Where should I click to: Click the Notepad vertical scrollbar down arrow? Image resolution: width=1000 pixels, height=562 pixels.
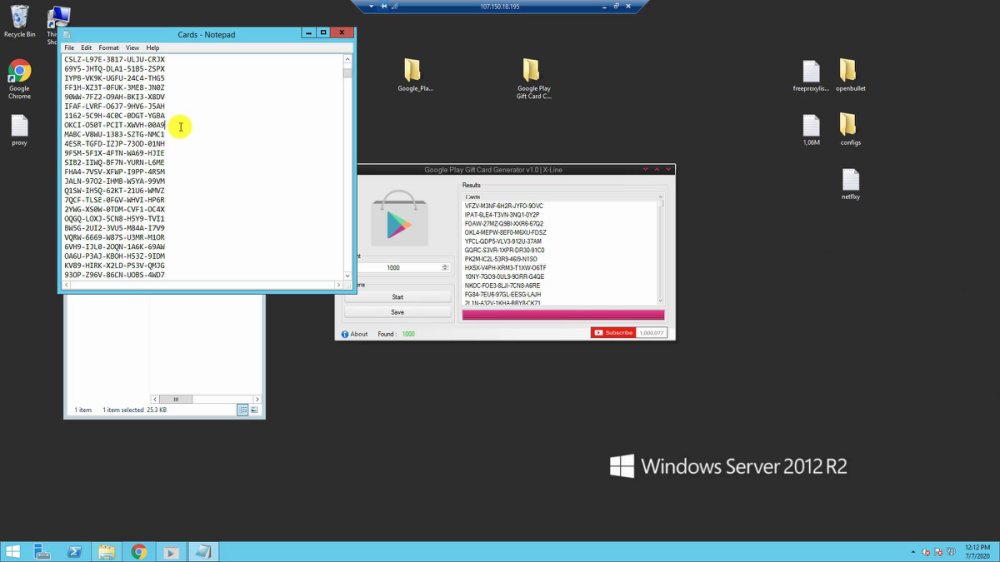click(348, 276)
